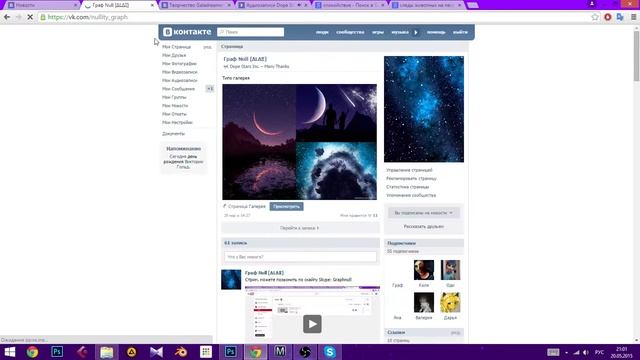Image resolution: width=640 pixels, height=360 pixels.
Task: Stop page loading with the X button
Action: (30, 17)
